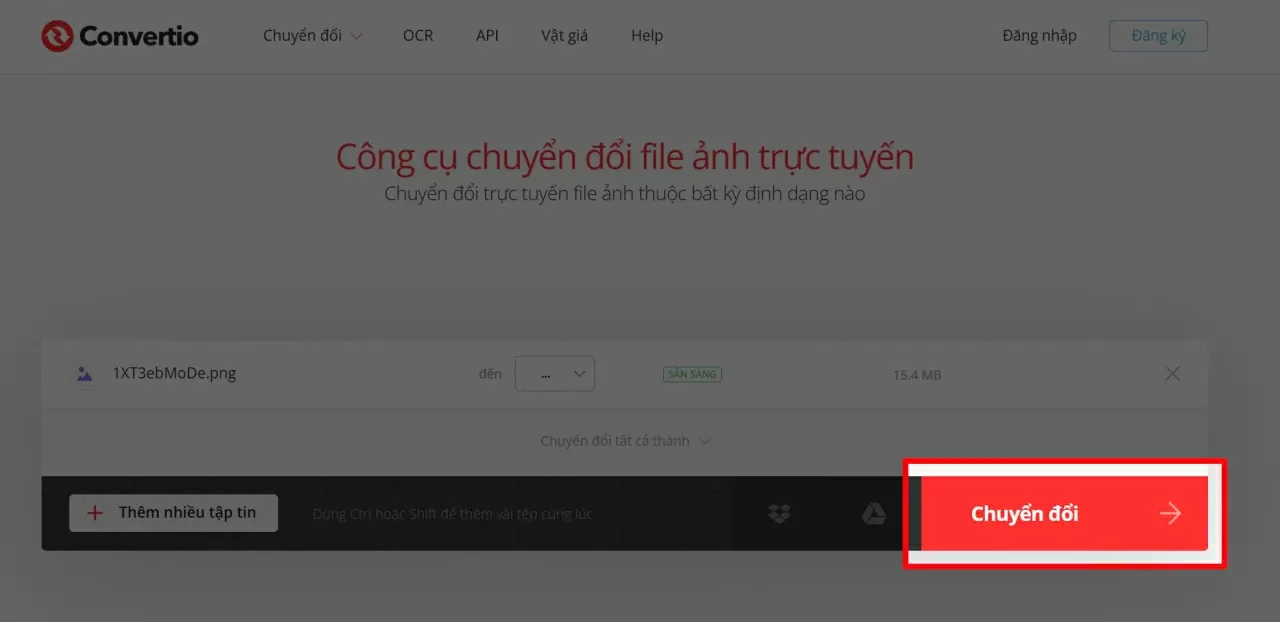Upload a file from Google Drive
The width and height of the screenshot is (1280, 622).
[874, 513]
